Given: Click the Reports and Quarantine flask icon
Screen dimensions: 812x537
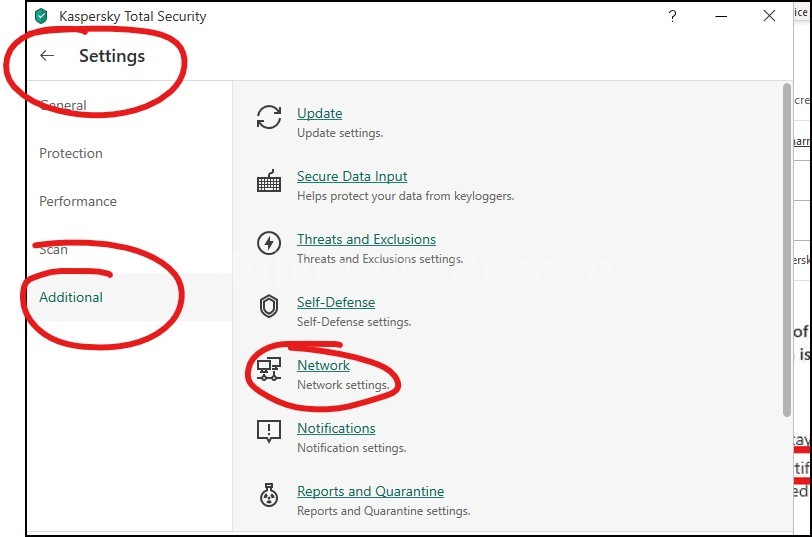Looking at the screenshot, I should click(x=269, y=495).
